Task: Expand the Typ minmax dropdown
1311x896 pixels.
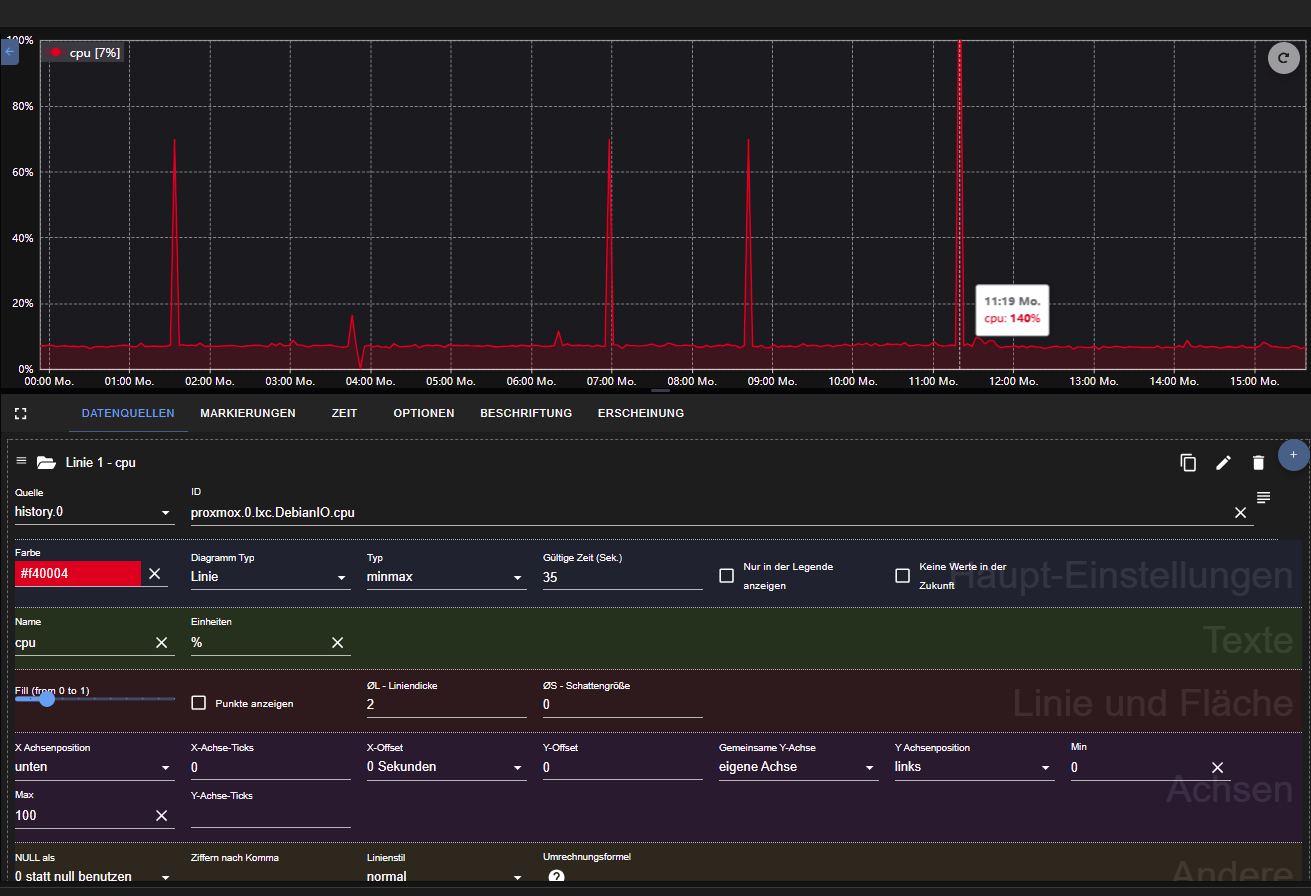Action: (446, 577)
